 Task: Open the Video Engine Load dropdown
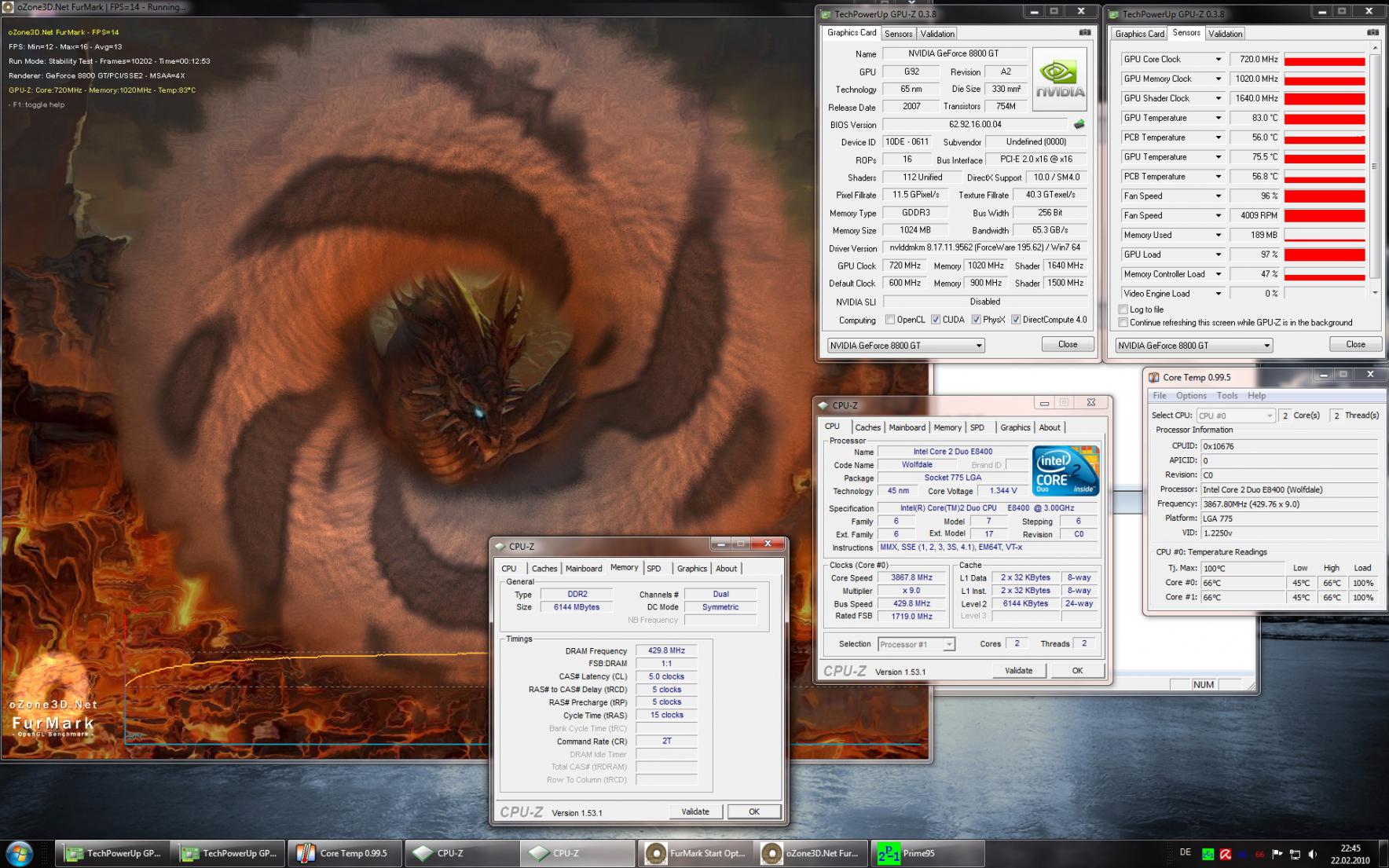point(1219,294)
